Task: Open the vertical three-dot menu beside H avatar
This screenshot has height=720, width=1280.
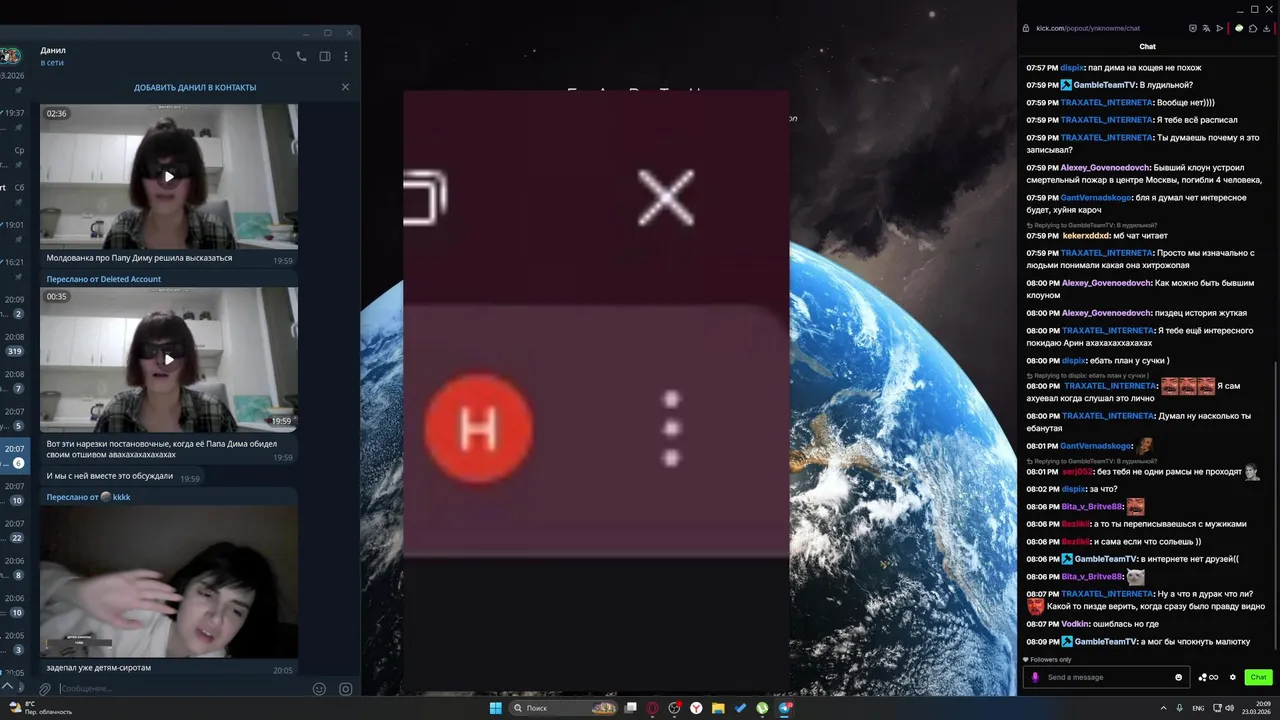Action: 671,429
